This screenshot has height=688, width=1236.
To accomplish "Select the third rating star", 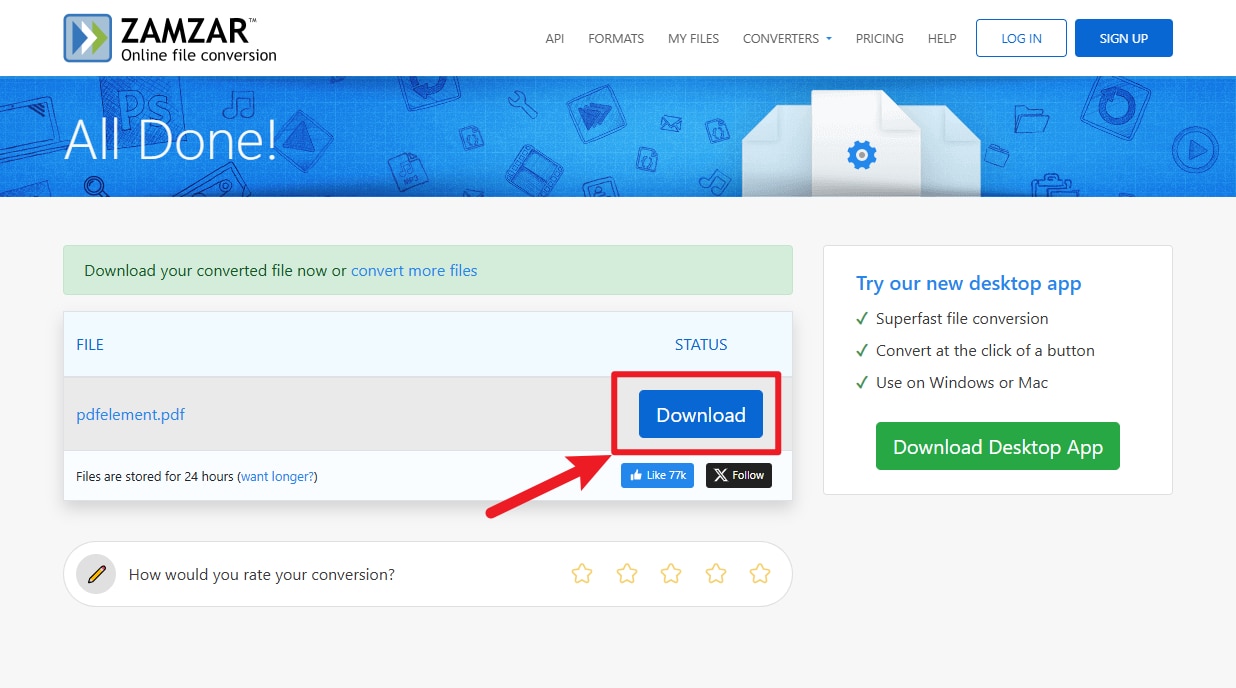I will (x=671, y=574).
